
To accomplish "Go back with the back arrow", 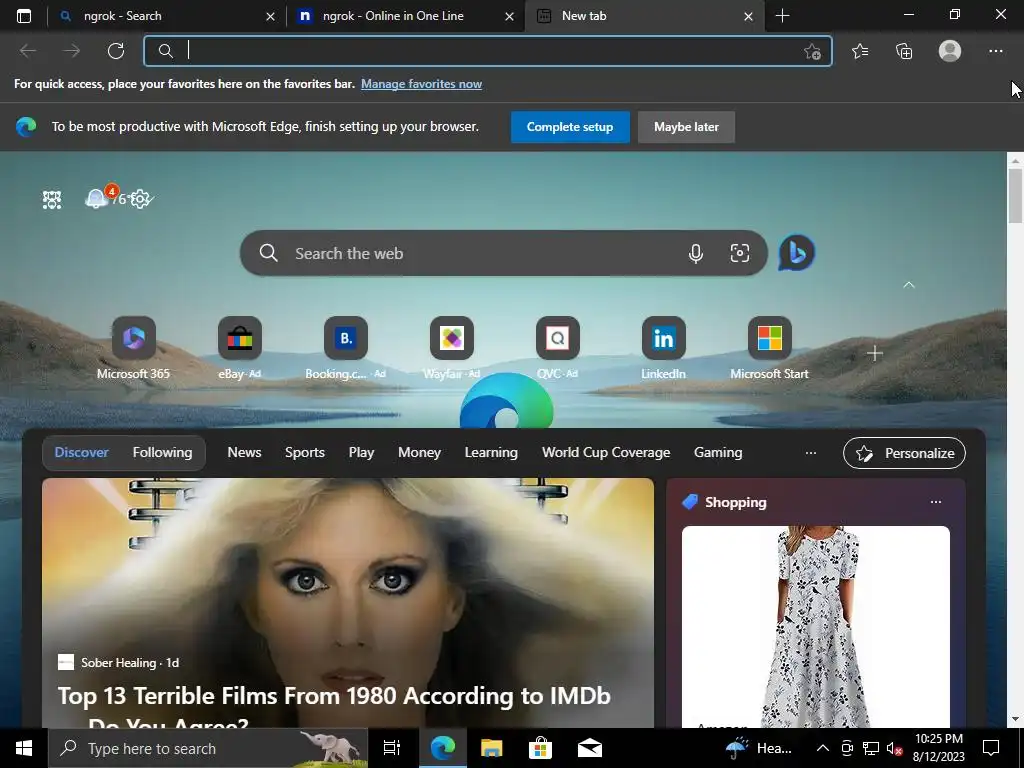I will pyautogui.click(x=28, y=51).
